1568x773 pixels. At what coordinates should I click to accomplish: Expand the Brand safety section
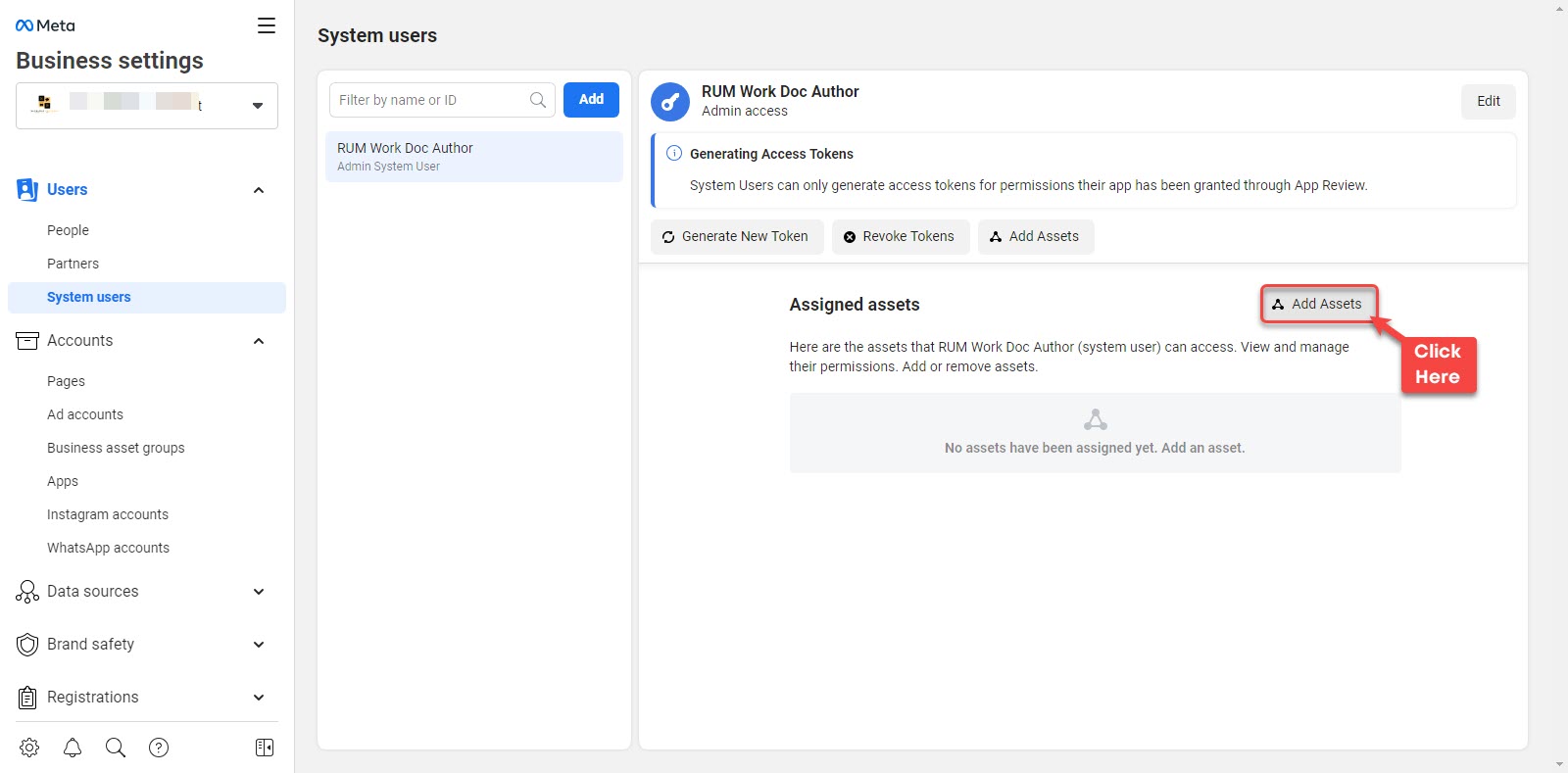(x=259, y=645)
